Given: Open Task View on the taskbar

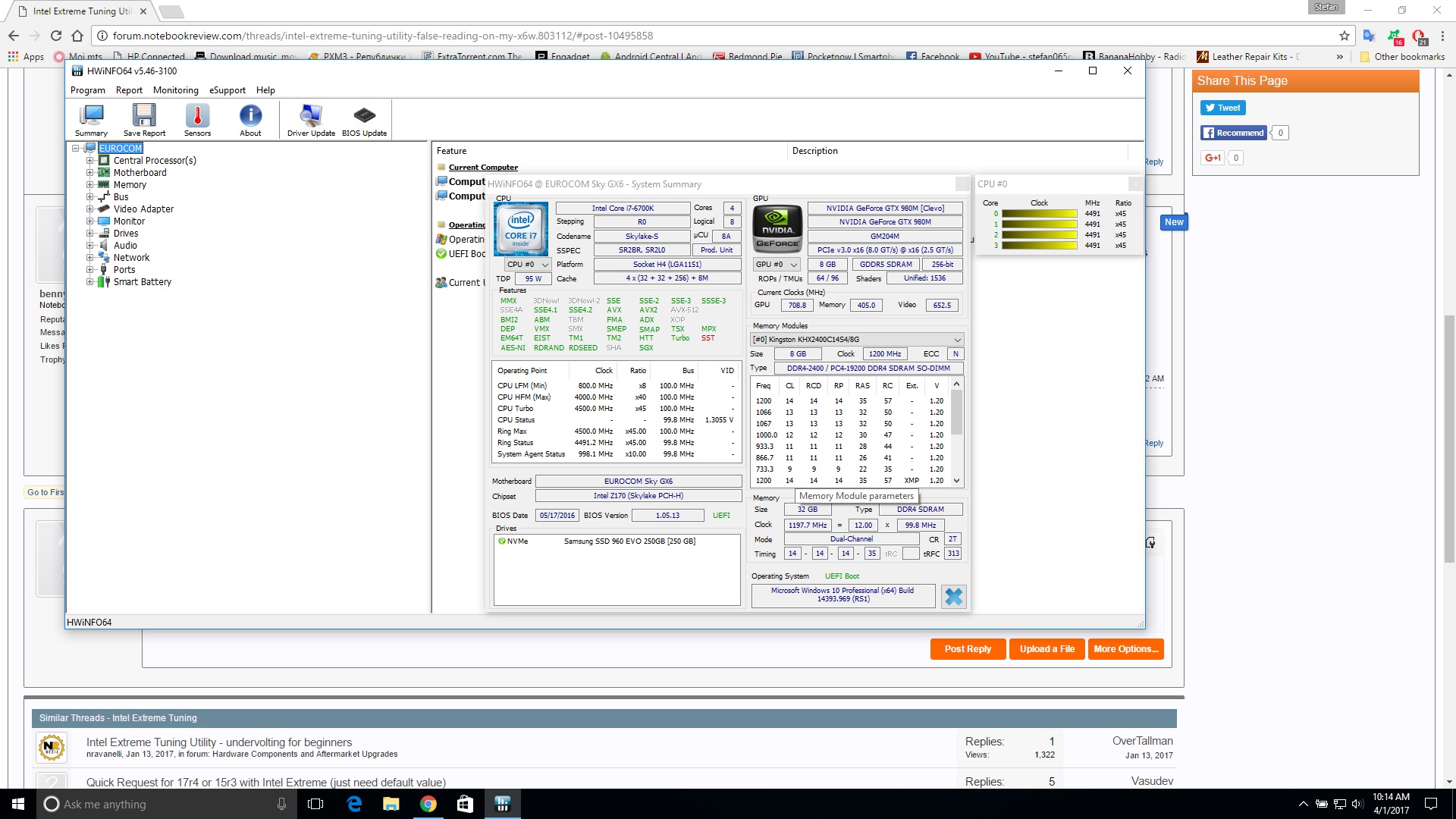Looking at the screenshot, I should click(315, 804).
